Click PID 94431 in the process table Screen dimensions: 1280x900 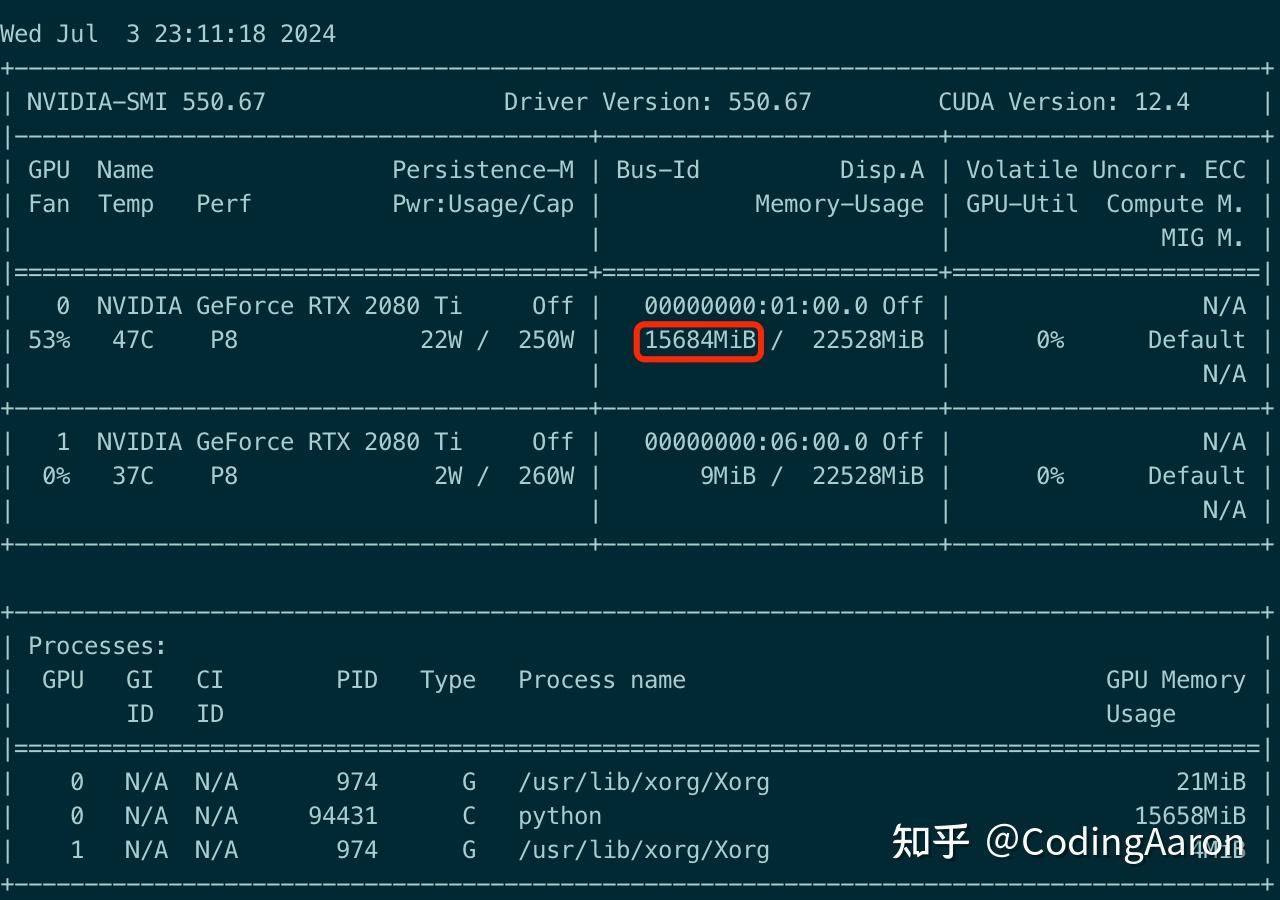pyautogui.click(x=343, y=816)
